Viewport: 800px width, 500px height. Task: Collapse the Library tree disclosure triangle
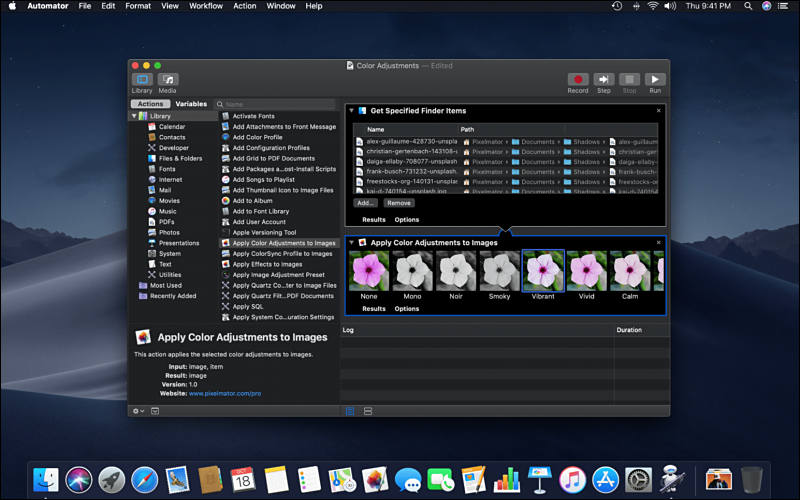134,116
